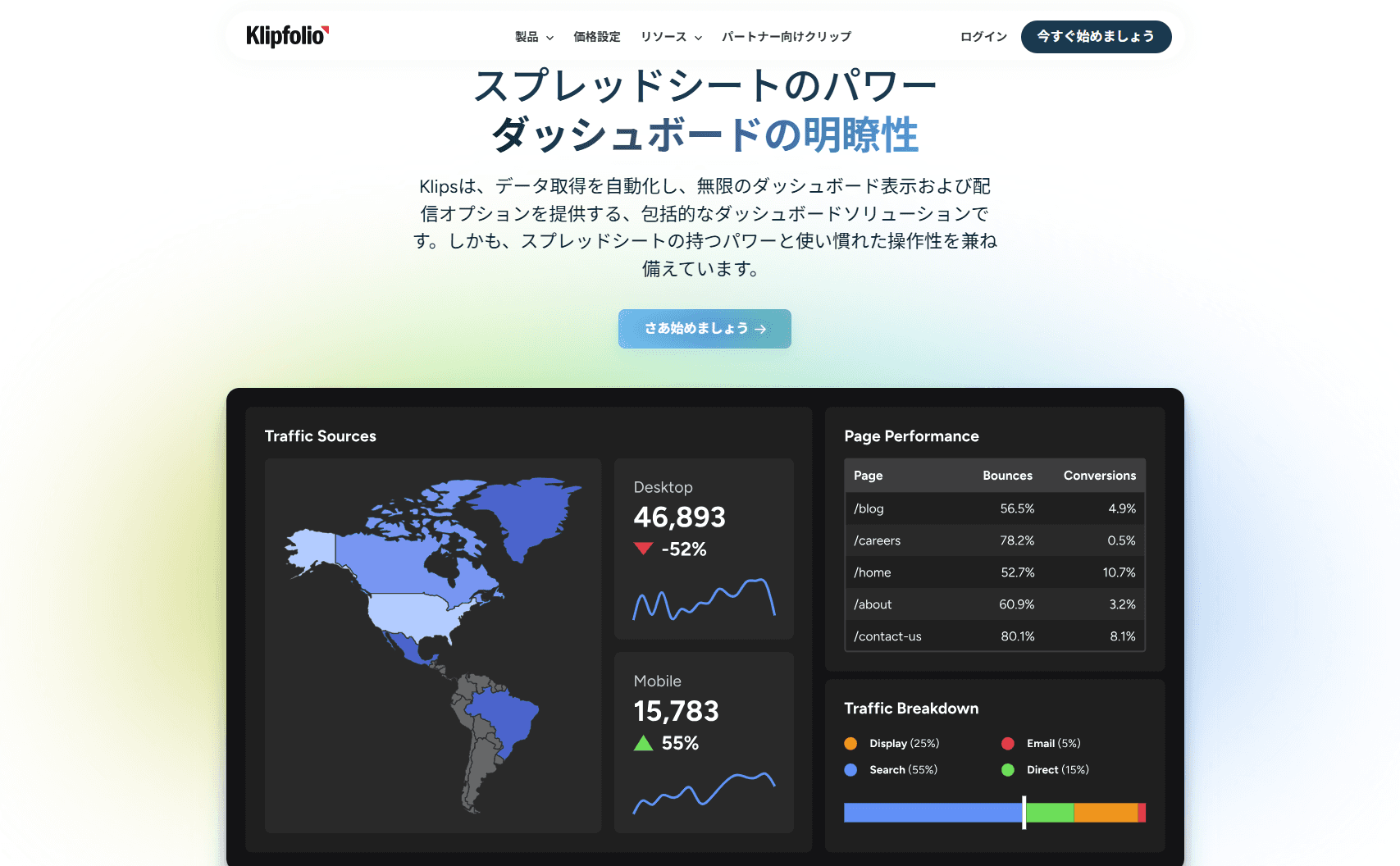
Task: Click the Display (25%) legend label
Action: 905,744
